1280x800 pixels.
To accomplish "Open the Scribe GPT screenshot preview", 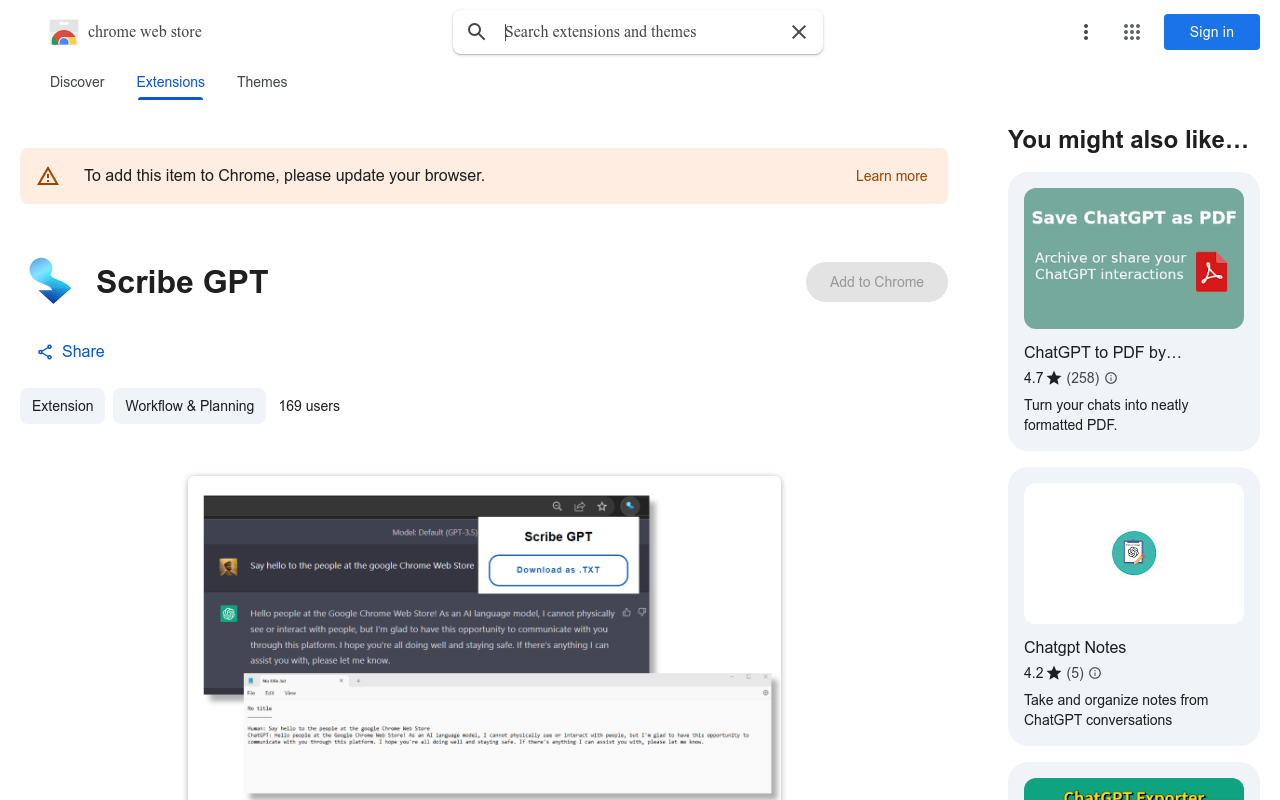I will pos(484,638).
